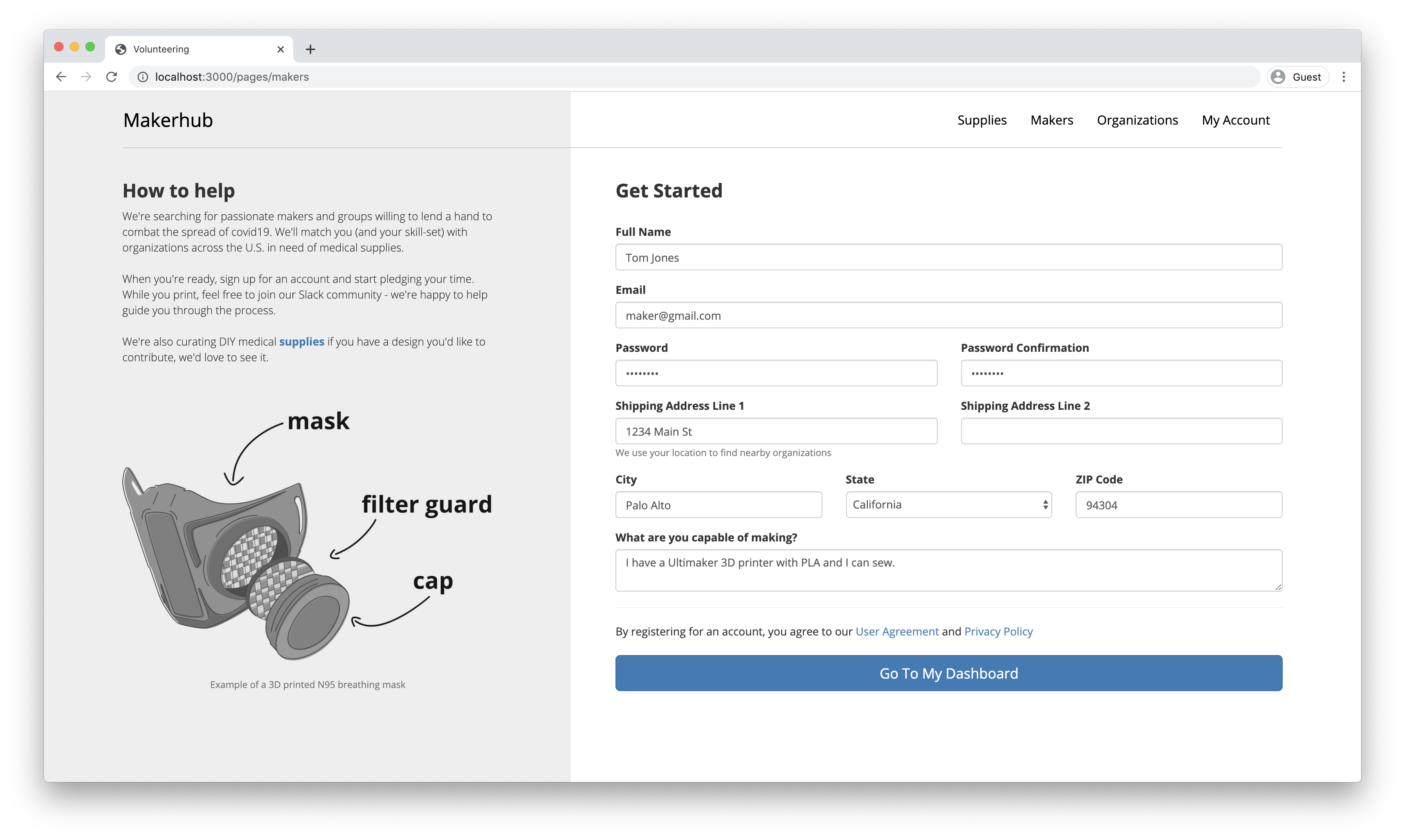The height and width of the screenshot is (840, 1405).
Task: Click the site info icon in address bar
Action: [143, 77]
